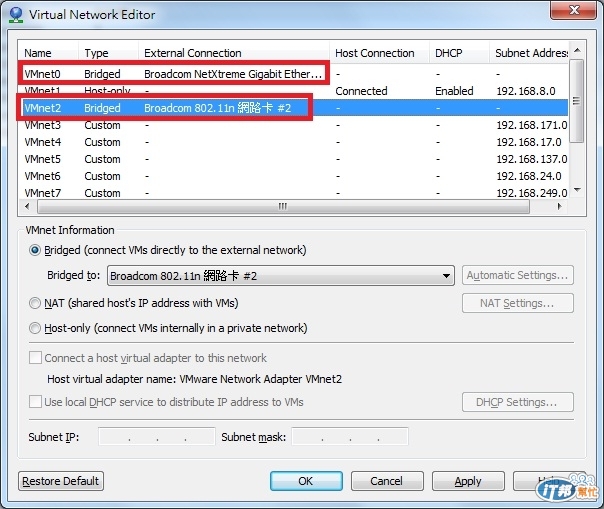The image size is (604, 509).
Task: Select the VMnet6 row
Action: [x=293, y=176]
